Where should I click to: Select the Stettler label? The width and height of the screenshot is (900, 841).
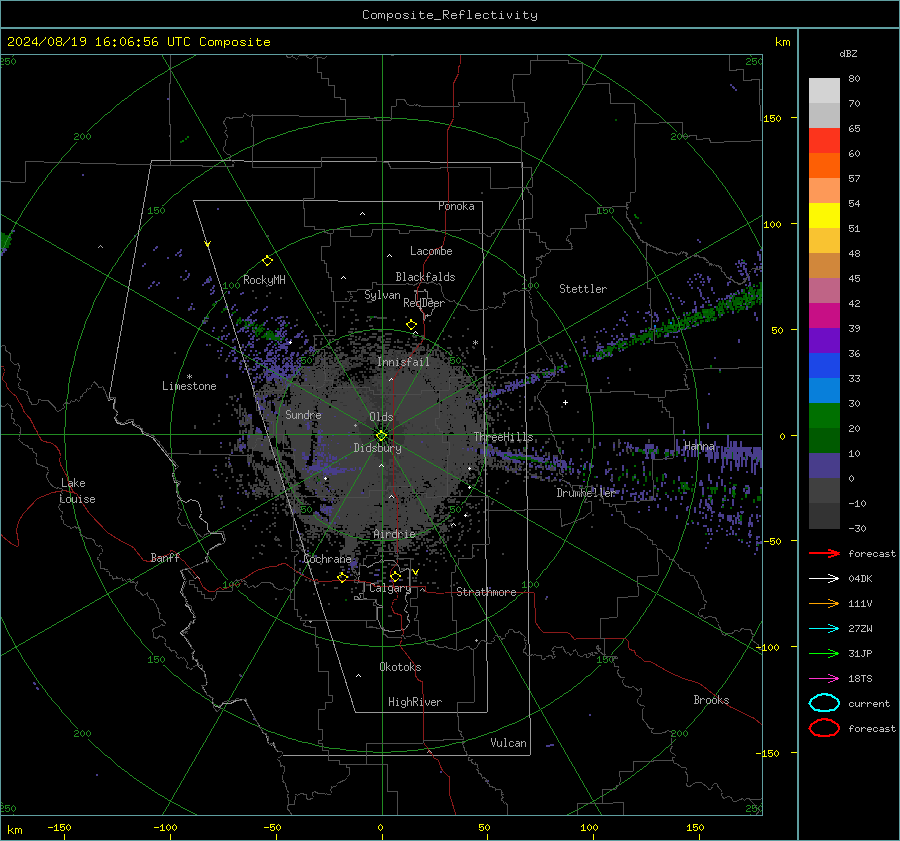[583, 289]
